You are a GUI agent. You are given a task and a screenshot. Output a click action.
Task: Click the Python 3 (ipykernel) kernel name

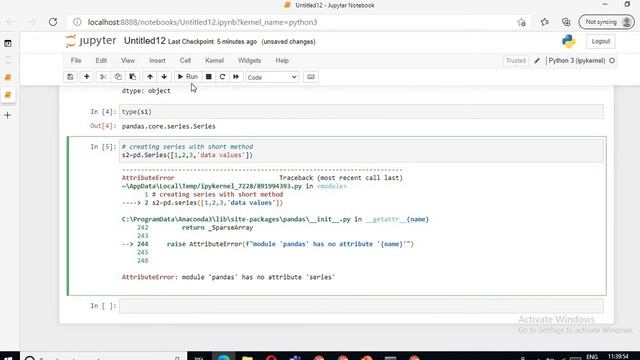coord(576,60)
